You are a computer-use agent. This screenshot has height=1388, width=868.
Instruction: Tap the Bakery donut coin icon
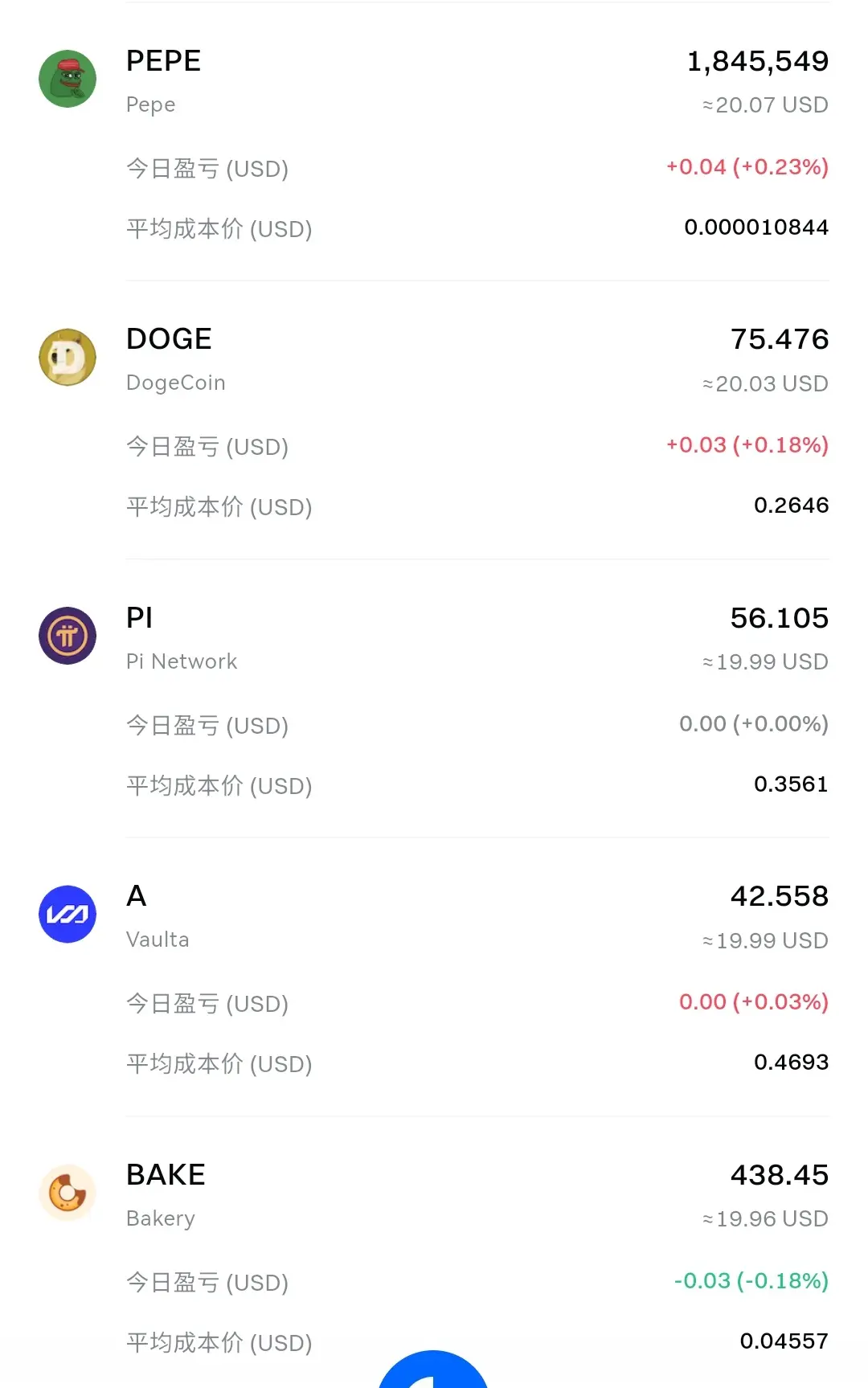(68, 1193)
